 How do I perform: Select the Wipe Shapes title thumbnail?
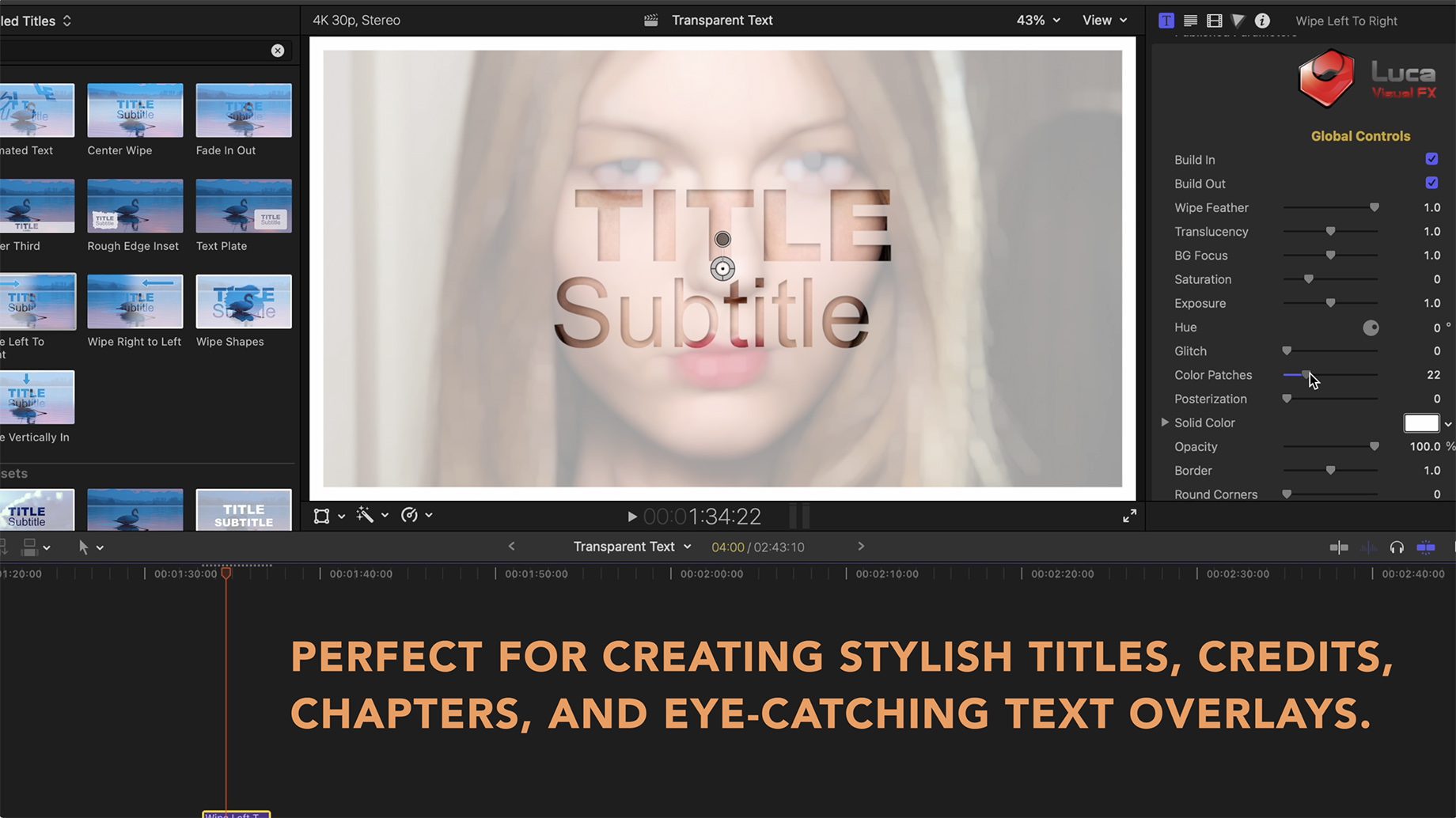(x=244, y=301)
